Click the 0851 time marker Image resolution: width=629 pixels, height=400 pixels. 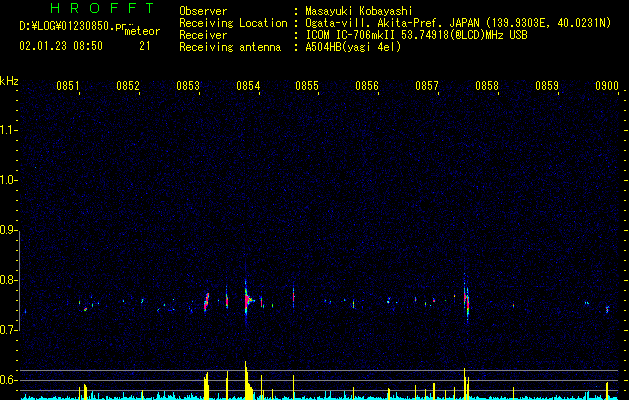[67, 85]
